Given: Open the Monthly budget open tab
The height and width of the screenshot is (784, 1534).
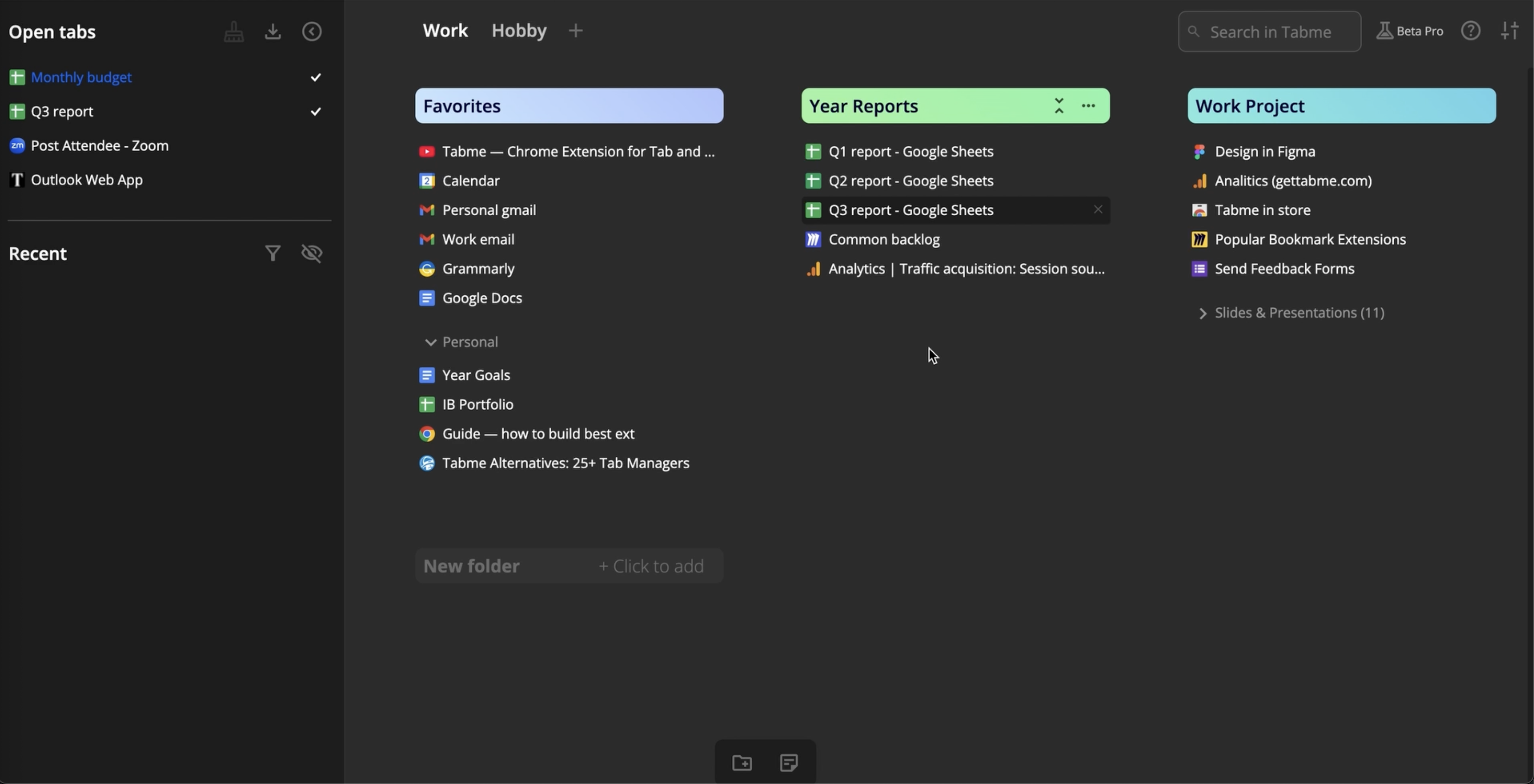Looking at the screenshot, I should (81, 77).
